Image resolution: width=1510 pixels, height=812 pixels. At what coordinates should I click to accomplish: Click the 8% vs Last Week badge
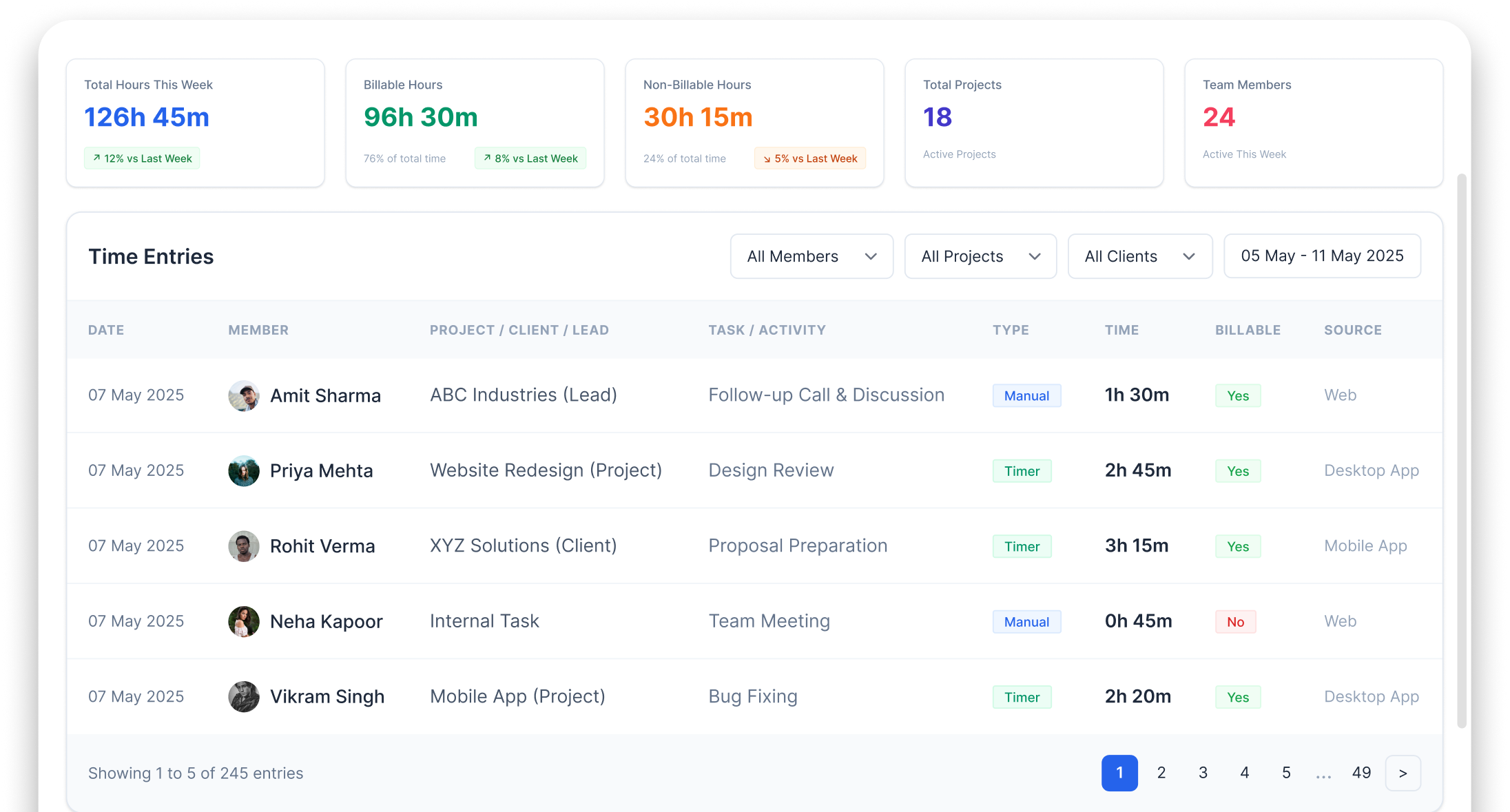(x=530, y=158)
